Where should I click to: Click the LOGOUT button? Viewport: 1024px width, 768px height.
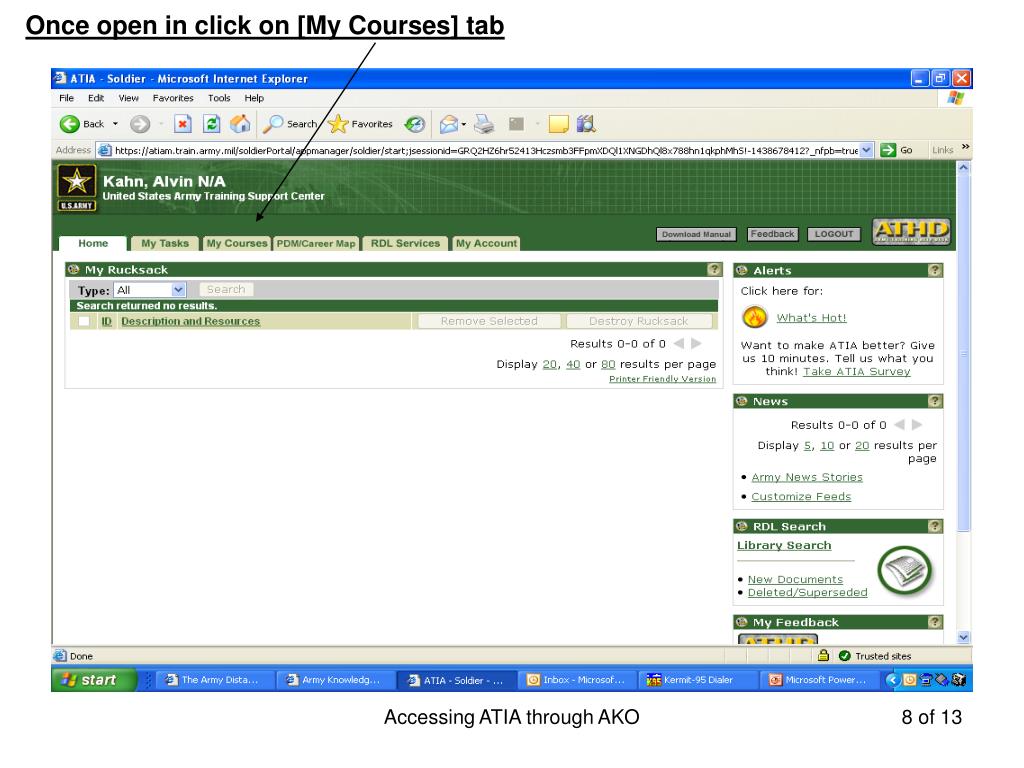[834, 234]
